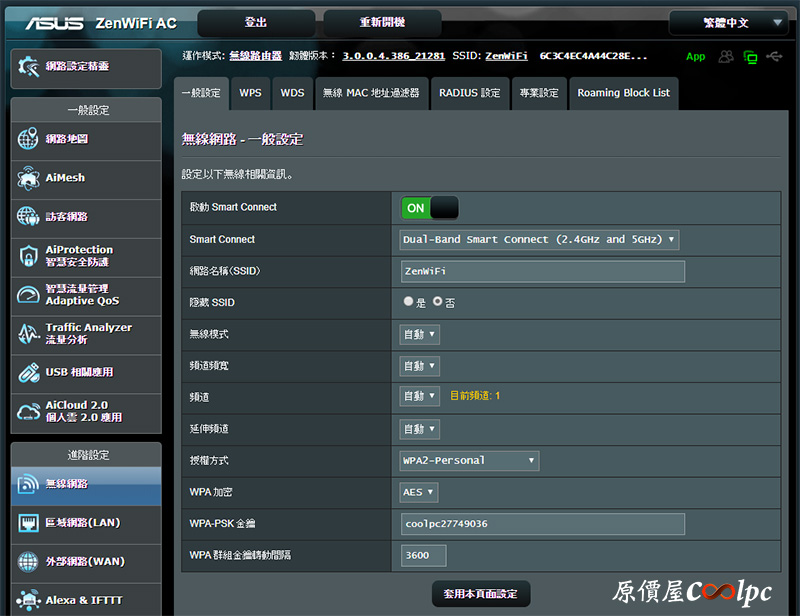Open the network setup wizard icon

click(28, 67)
